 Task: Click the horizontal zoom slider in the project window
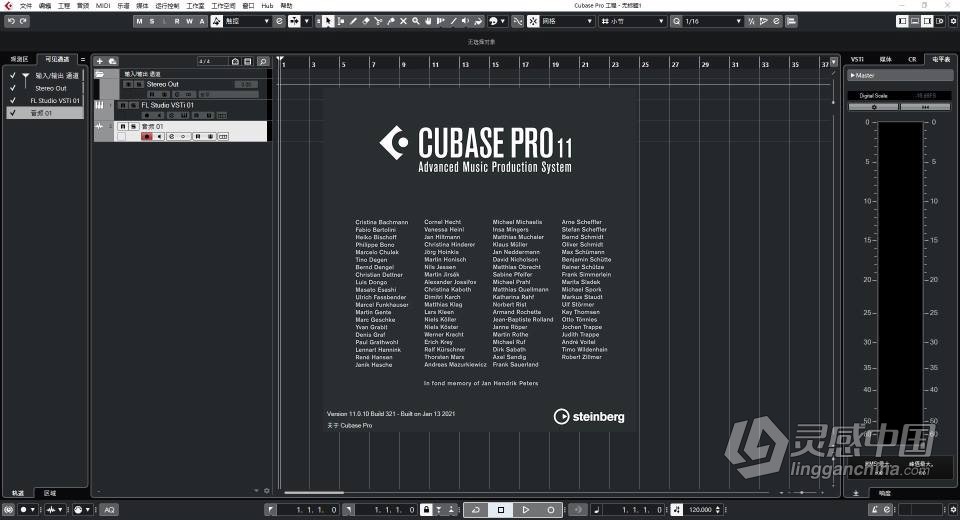coord(802,492)
